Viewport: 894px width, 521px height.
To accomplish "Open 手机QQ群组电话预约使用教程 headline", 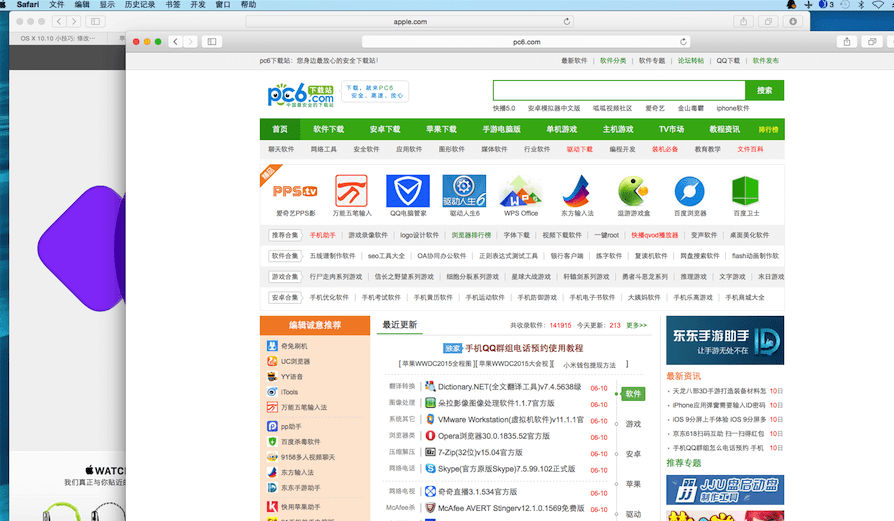I will pos(524,348).
